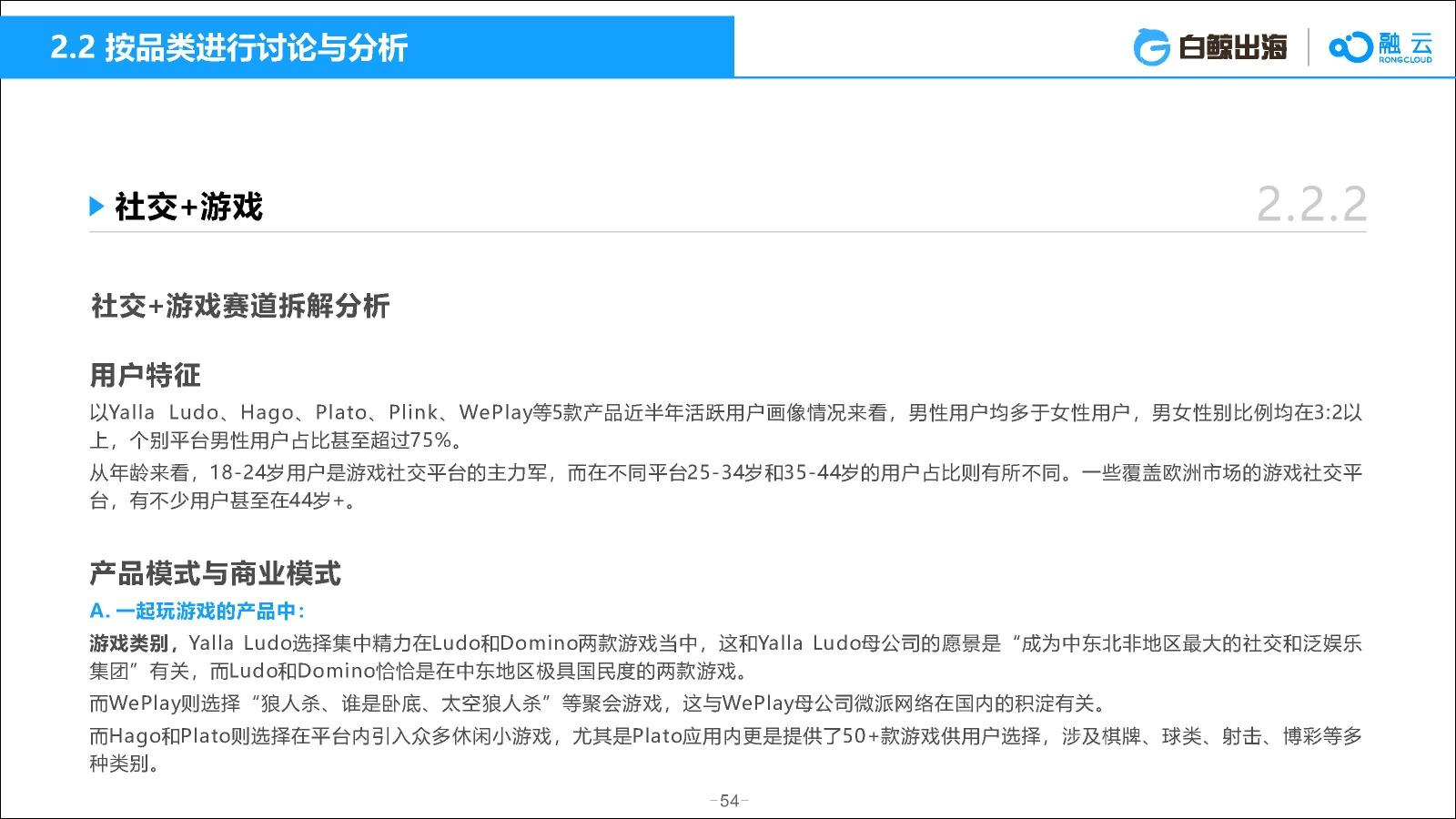Select the line starting "从年龄来看，18-24岁用户"

726,473
